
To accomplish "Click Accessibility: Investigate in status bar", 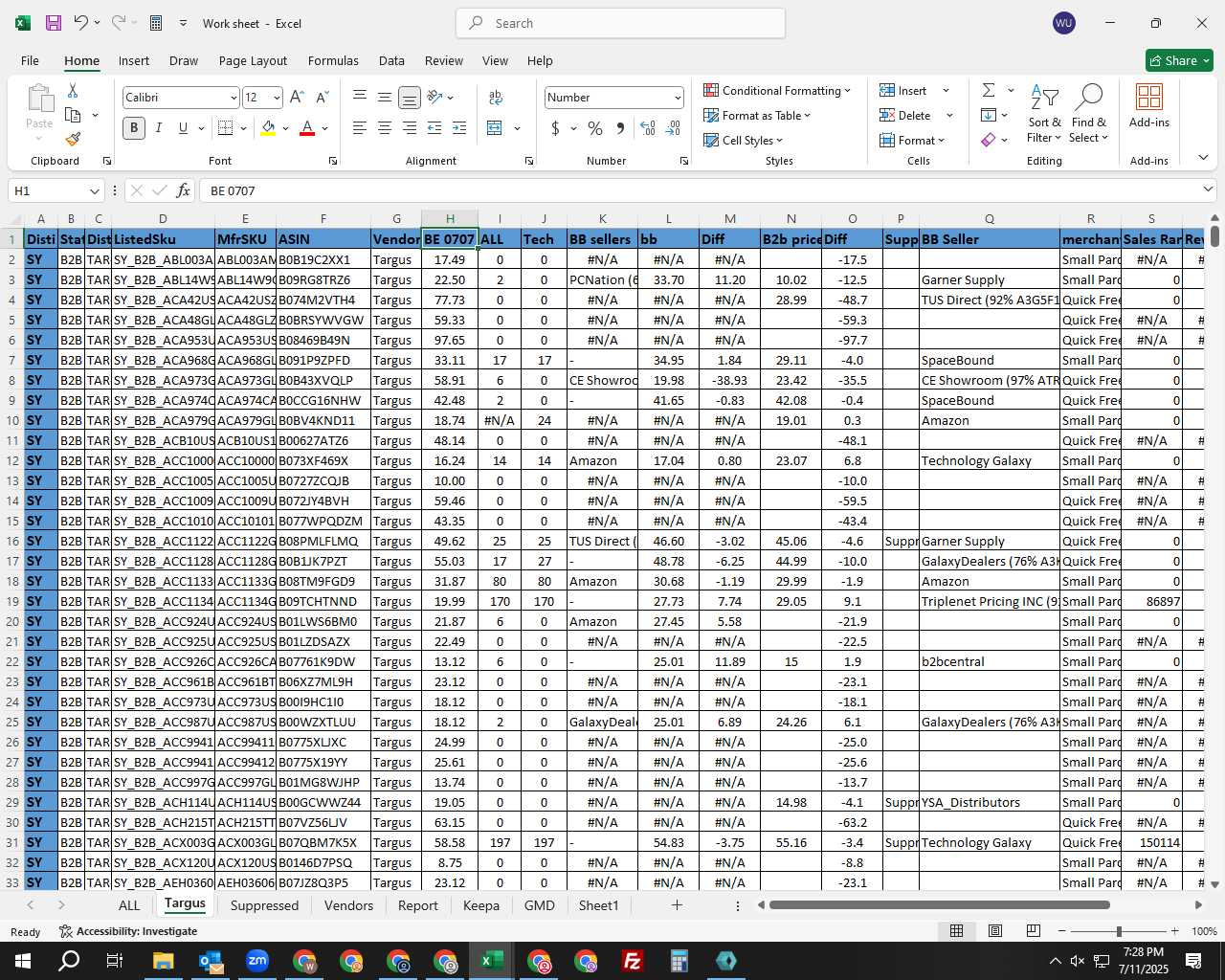I will point(128,931).
